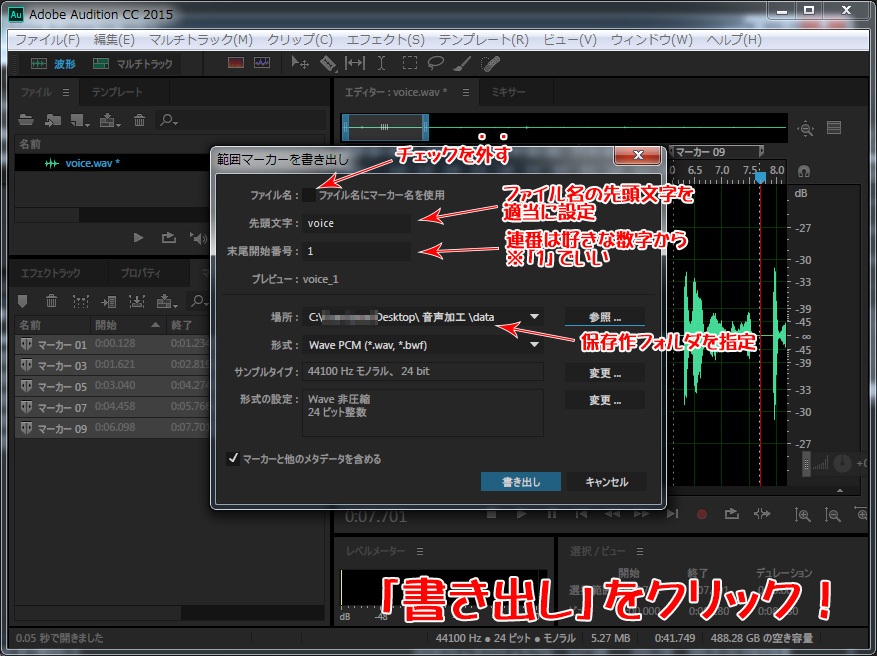877x656 pixels.
Task: Add a cue marker in Markers panel
Action: click(23, 301)
